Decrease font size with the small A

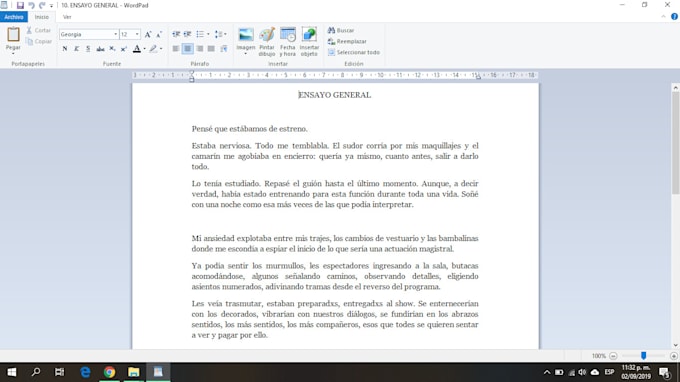tap(159, 34)
